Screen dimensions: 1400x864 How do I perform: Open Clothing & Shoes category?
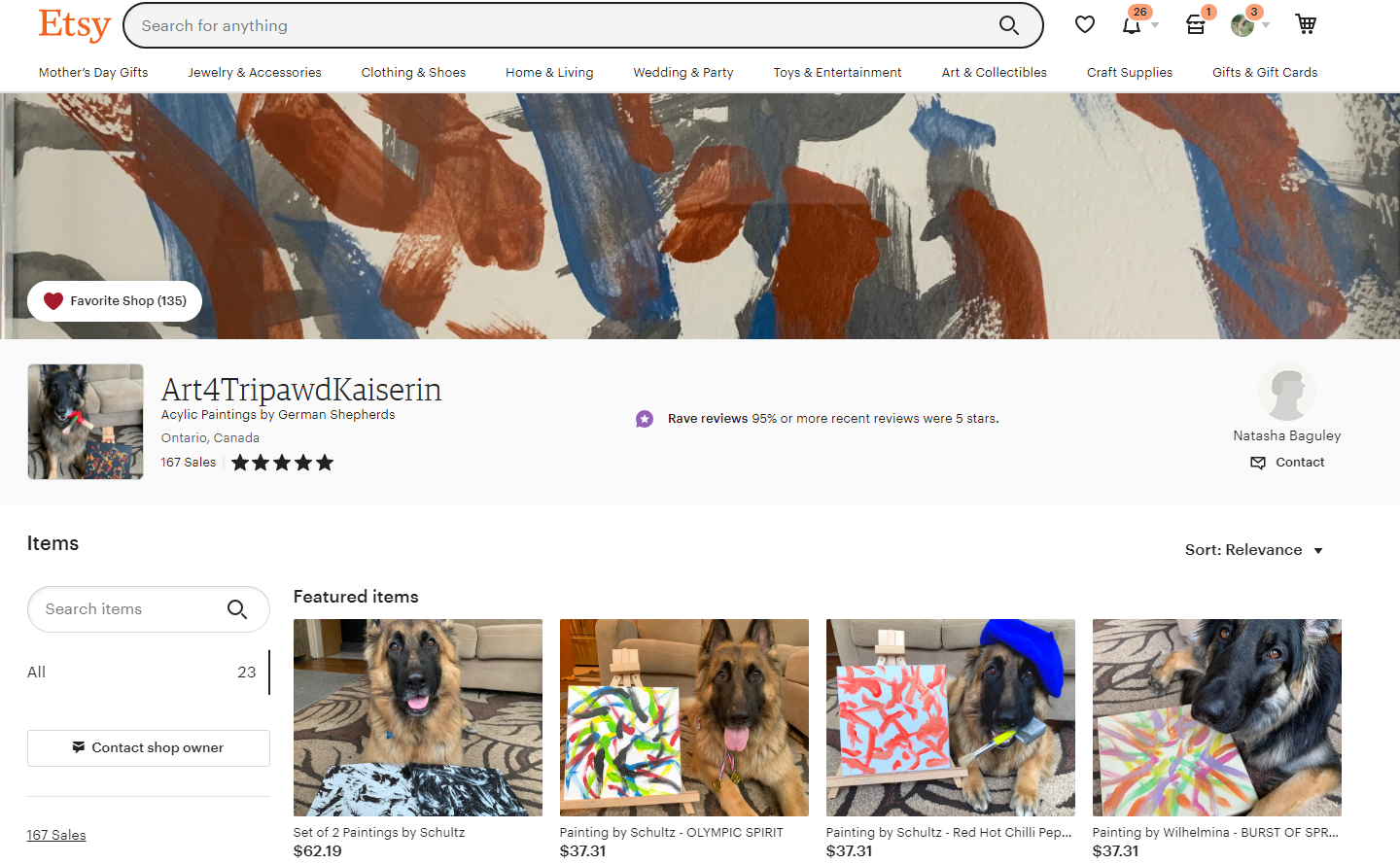coord(413,72)
